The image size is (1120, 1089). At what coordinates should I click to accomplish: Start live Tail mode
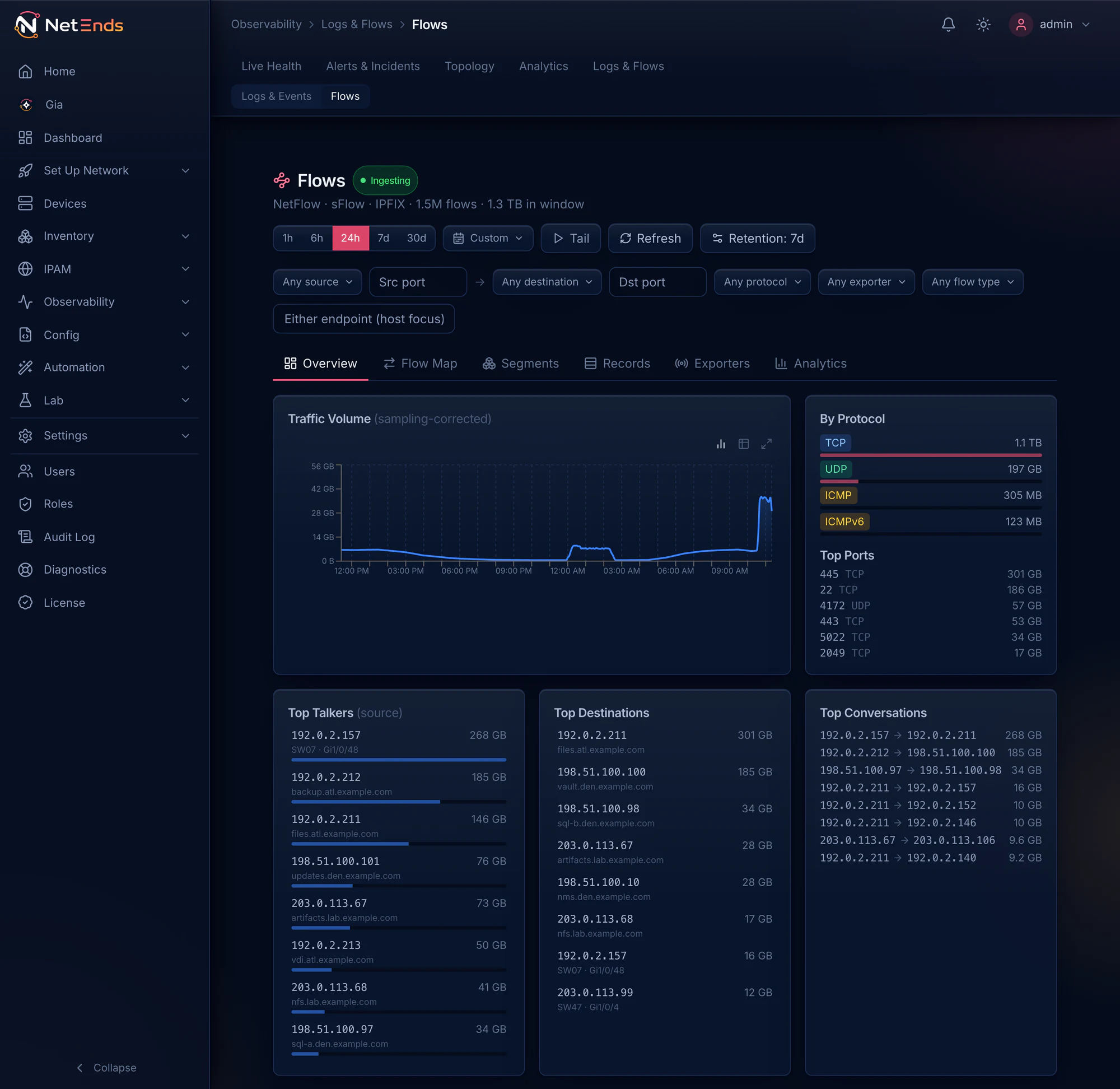pyautogui.click(x=571, y=238)
